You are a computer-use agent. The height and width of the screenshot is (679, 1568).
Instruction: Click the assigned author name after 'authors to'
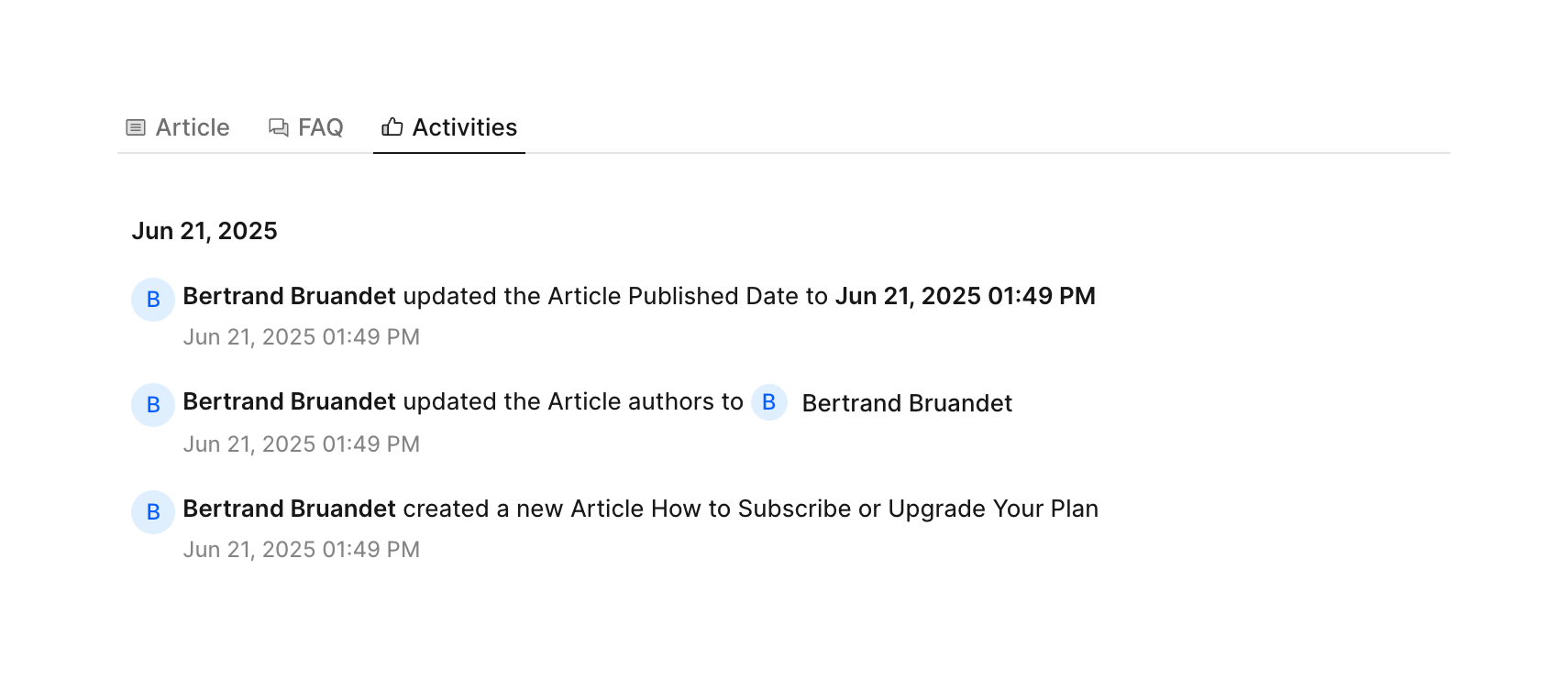pos(907,403)
